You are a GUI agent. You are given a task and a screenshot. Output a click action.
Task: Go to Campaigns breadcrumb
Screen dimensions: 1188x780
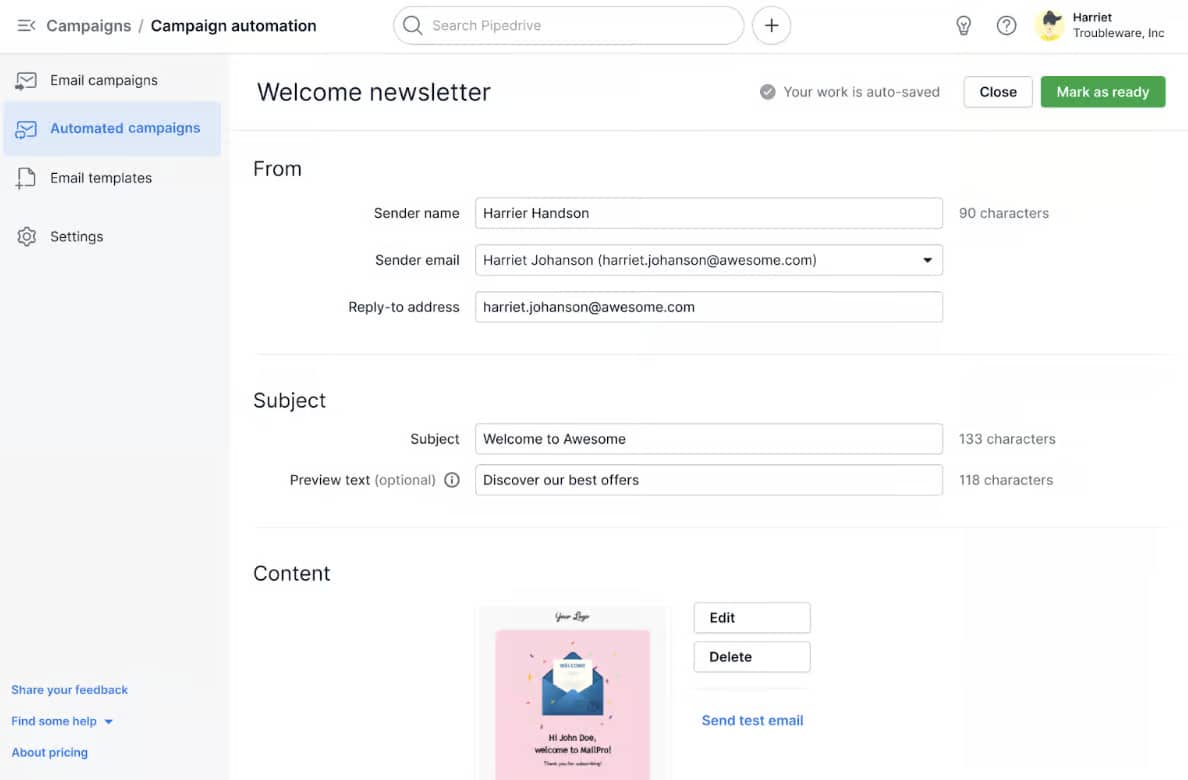tap(89, 26)
